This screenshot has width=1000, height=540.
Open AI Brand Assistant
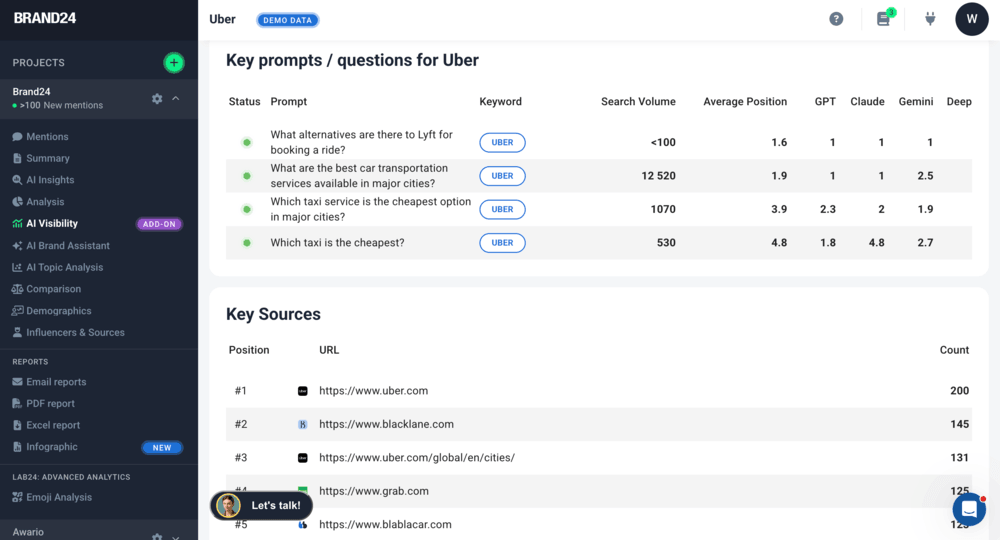coord(68,245)
